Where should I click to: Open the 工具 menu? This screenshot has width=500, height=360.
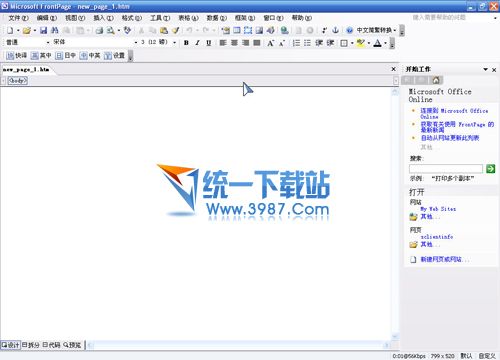point(160,18)
